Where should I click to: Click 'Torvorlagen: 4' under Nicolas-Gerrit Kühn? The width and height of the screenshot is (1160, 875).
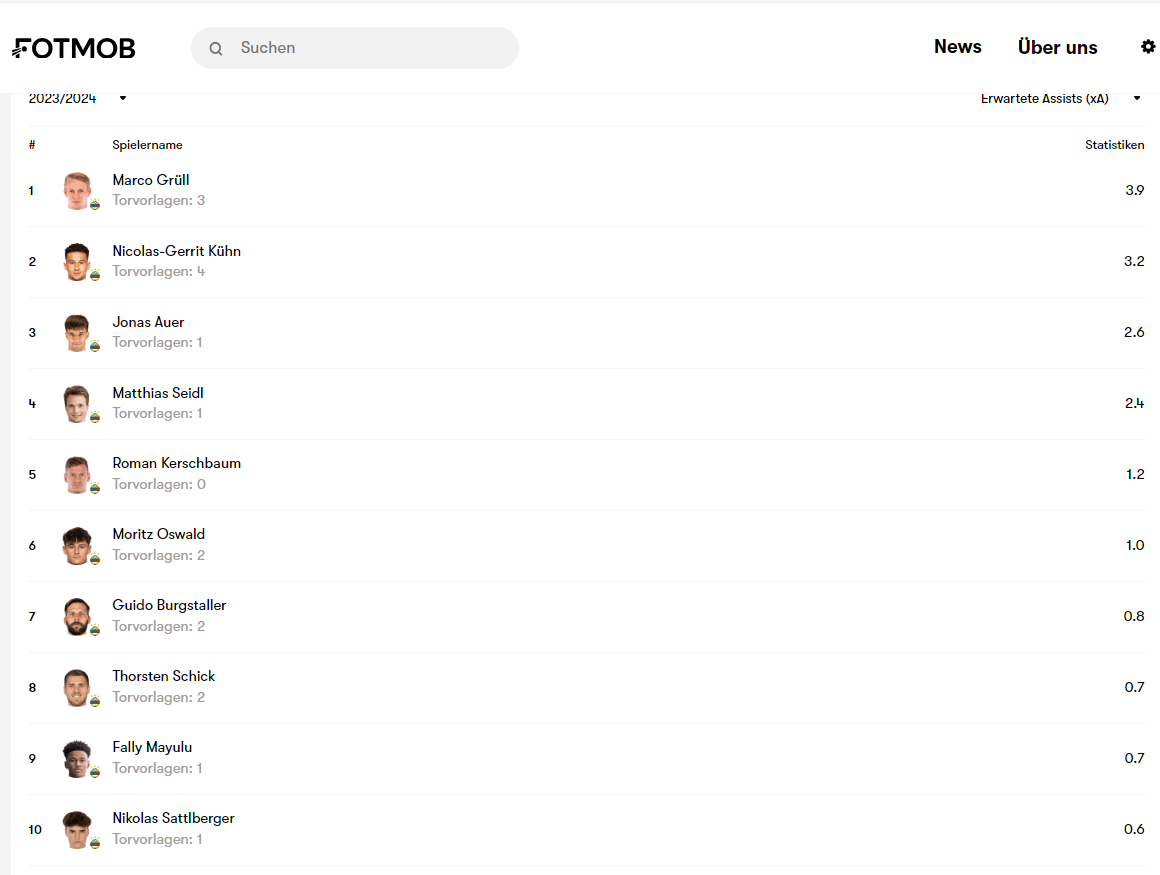[158, 271]
